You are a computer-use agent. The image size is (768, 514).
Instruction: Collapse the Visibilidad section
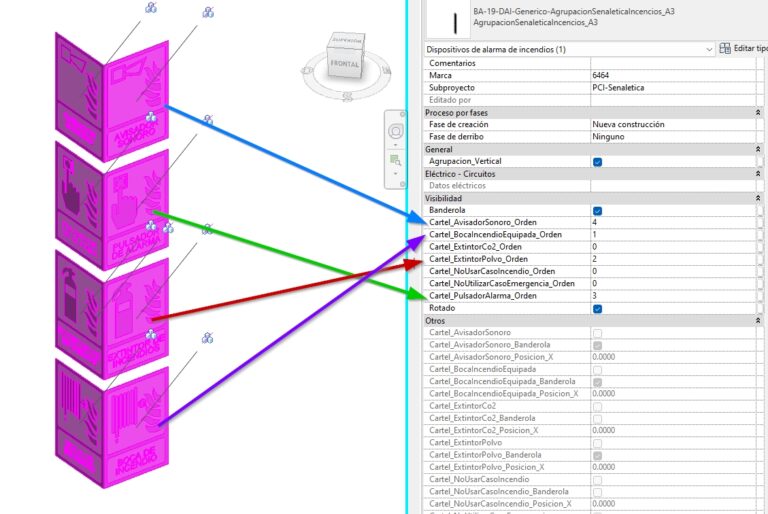pyautogui.click(x=760, y=198)
